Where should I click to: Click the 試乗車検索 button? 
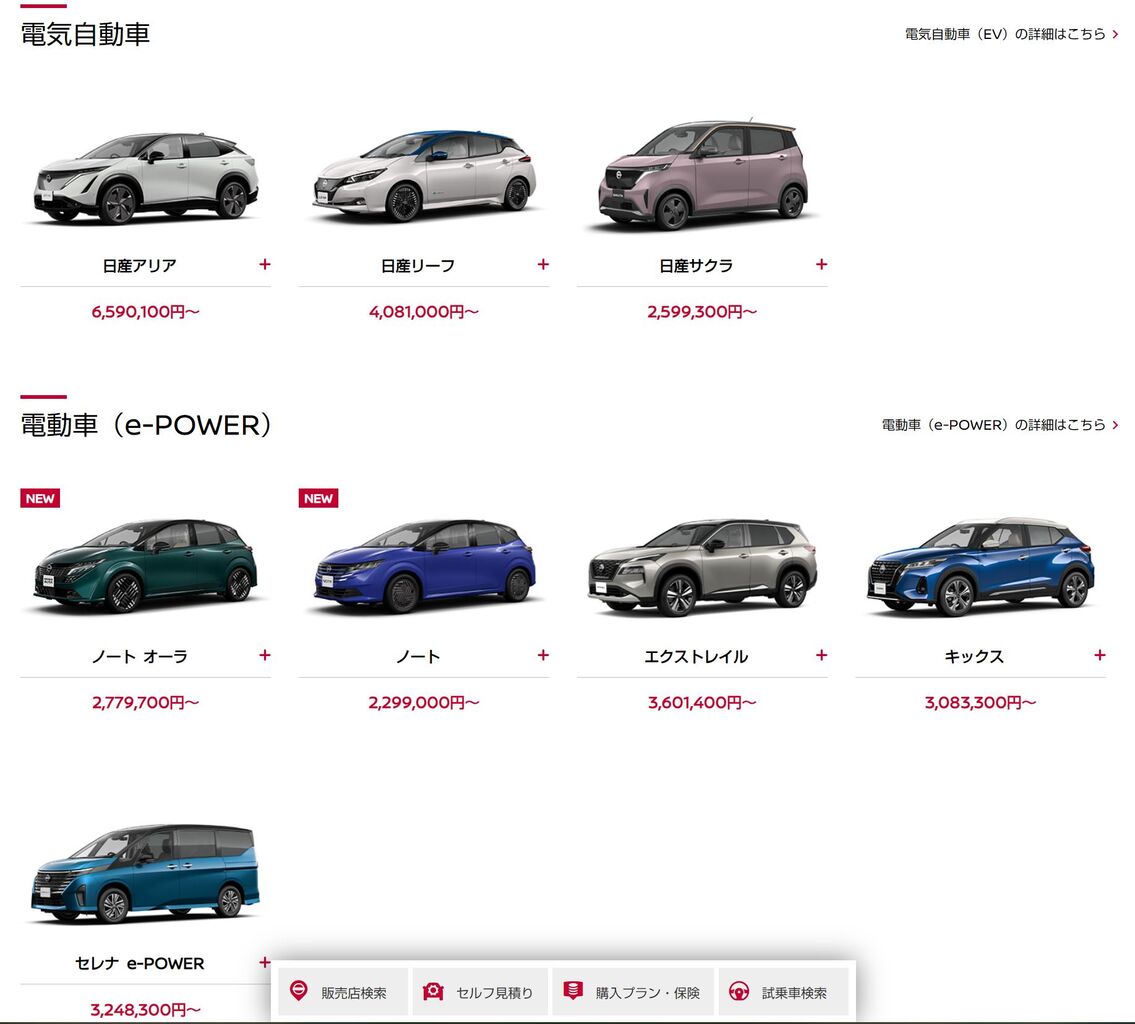click(x=784, y=992)
